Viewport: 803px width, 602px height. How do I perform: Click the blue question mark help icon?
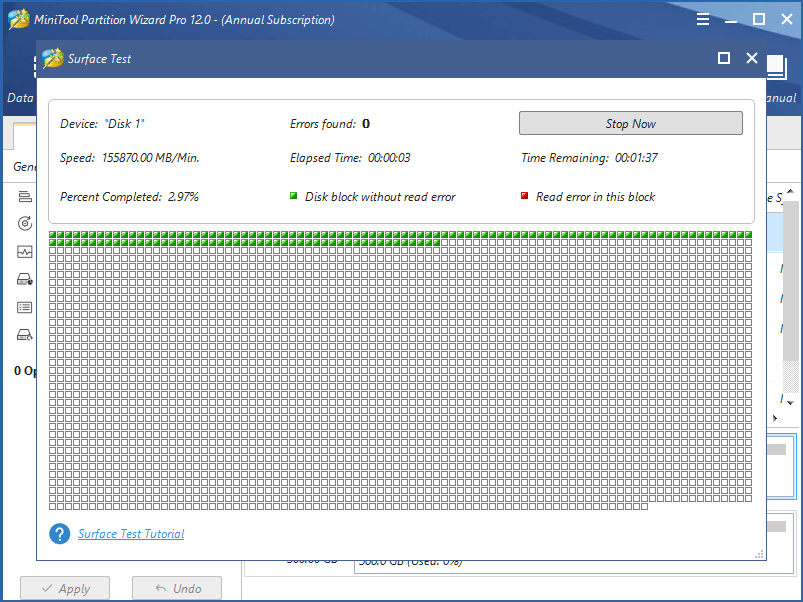[x=59, y=534]
